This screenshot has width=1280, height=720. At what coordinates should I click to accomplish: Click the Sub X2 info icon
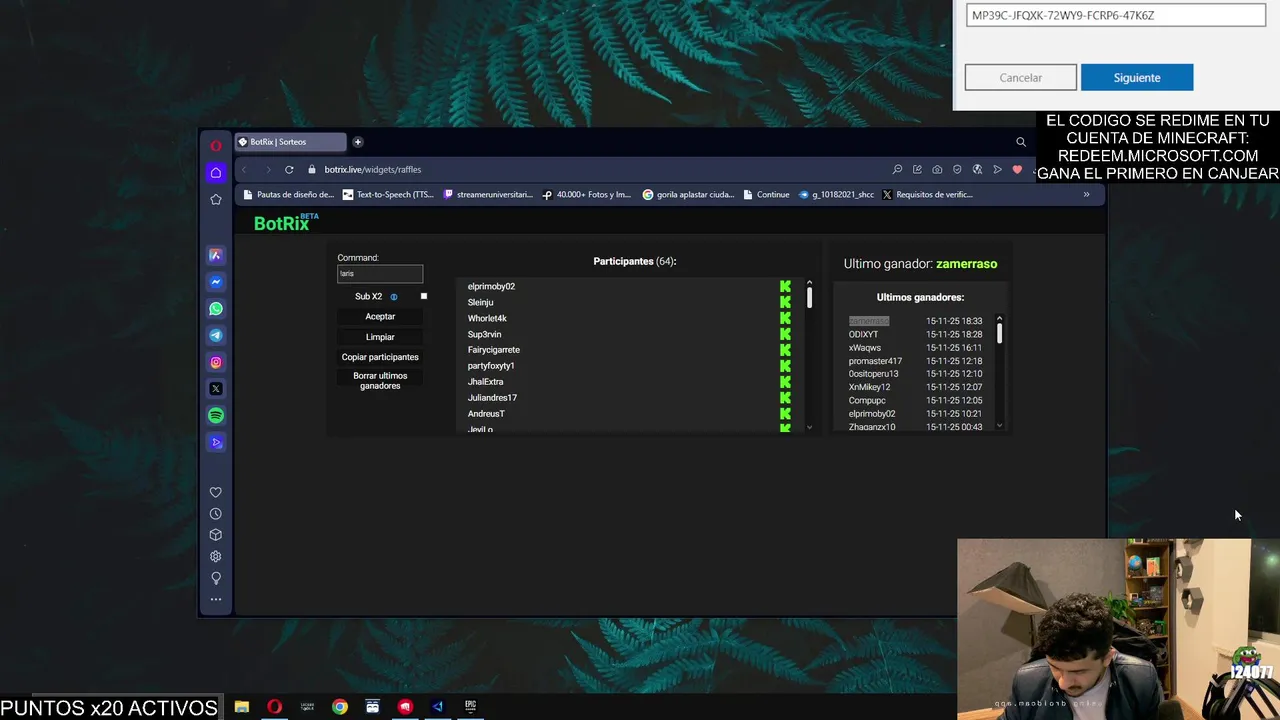(x=394, y=297)
